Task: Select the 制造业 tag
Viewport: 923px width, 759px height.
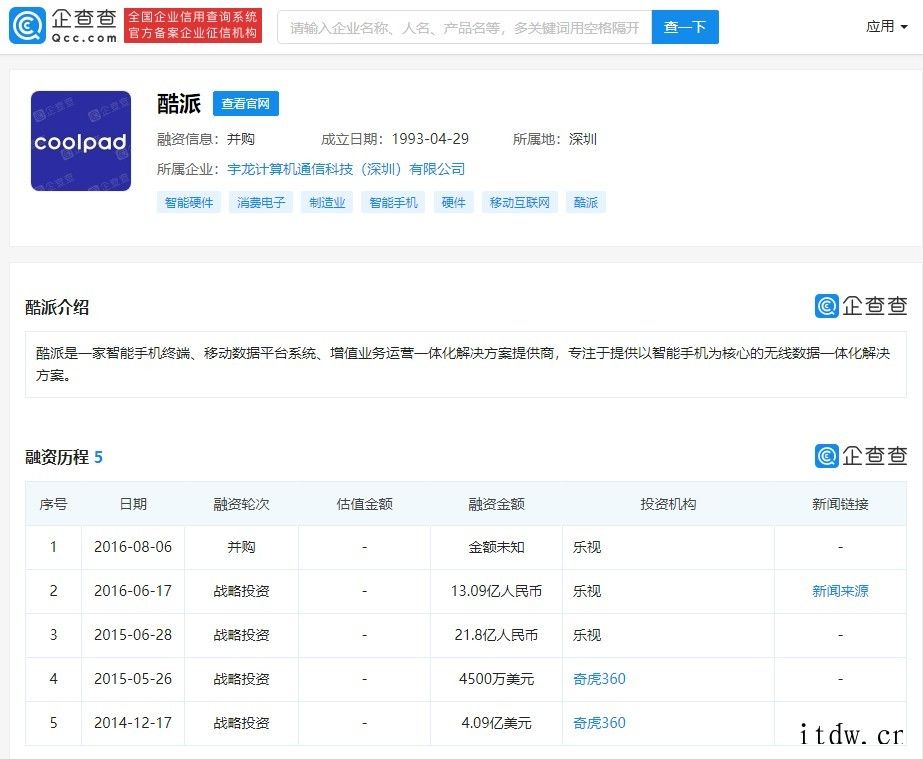Action: 327,203
